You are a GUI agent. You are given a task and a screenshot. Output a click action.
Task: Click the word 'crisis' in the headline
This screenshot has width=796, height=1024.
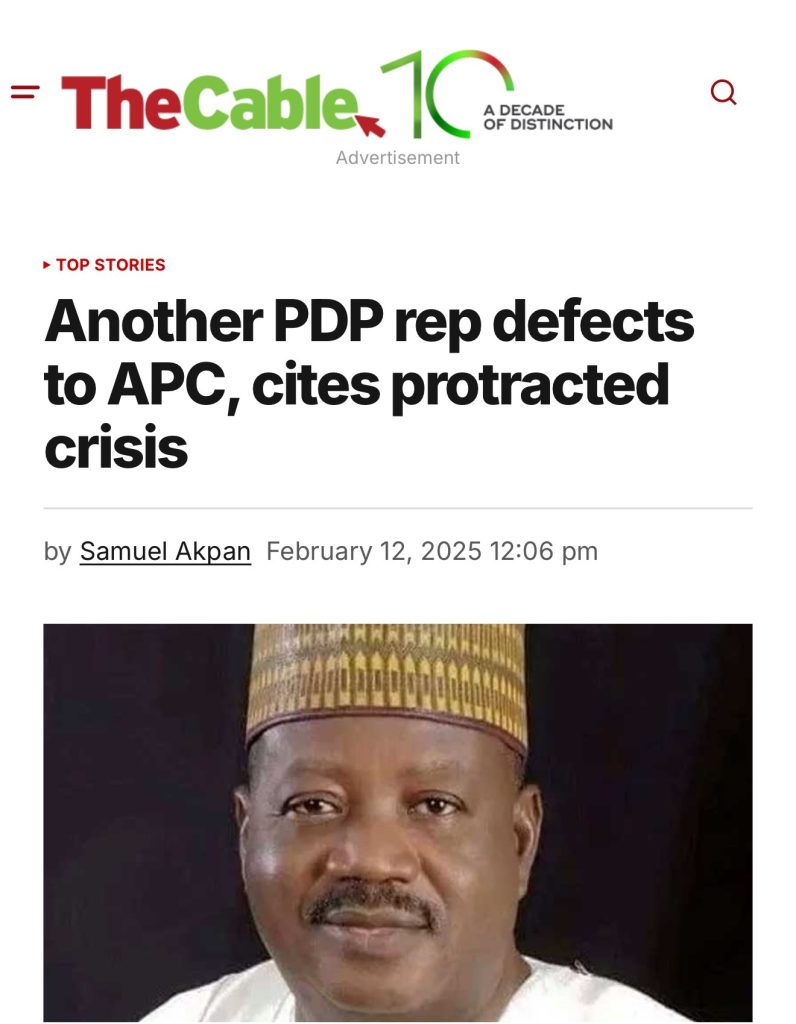[x=116, y=448]
